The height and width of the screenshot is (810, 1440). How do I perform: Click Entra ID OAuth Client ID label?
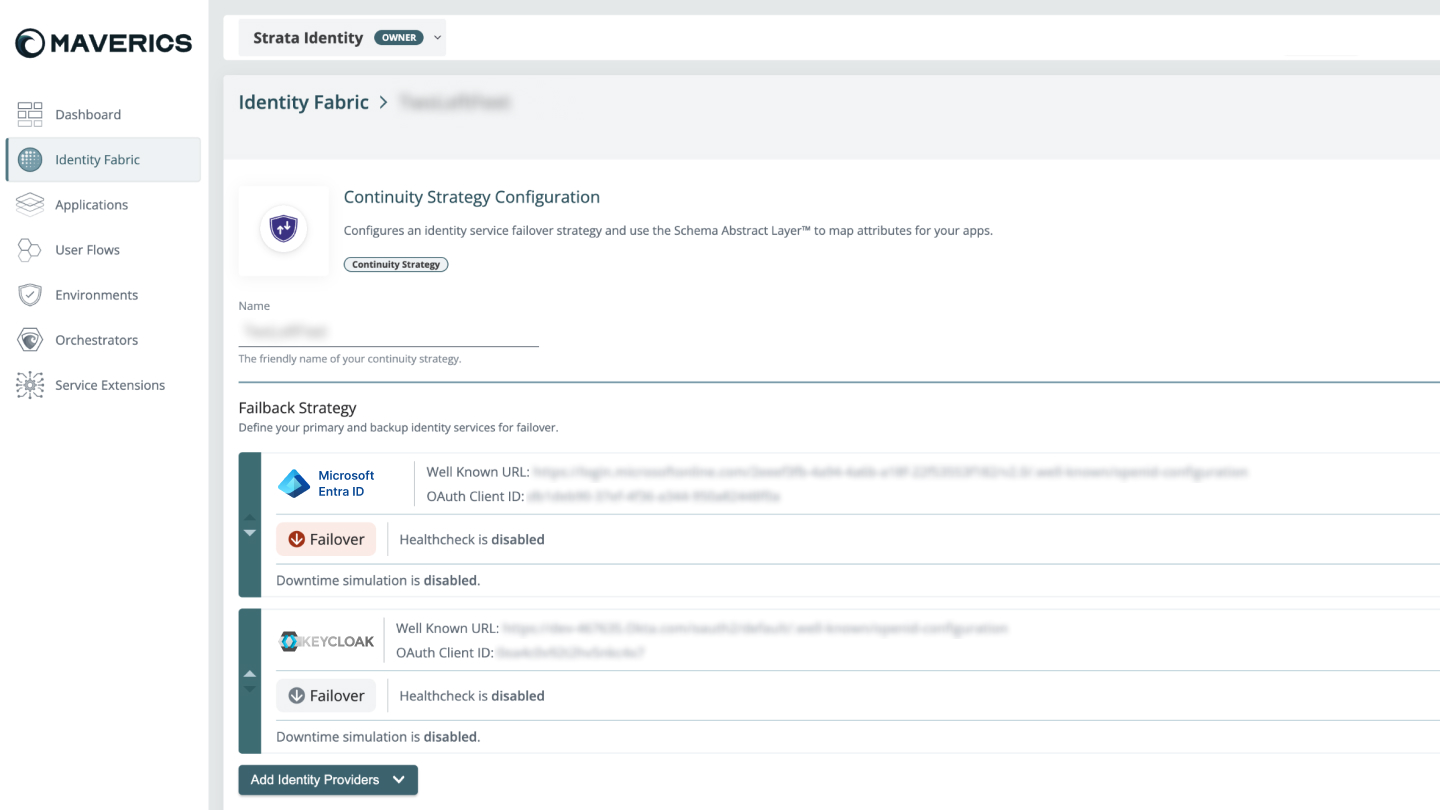coord(475,495)
